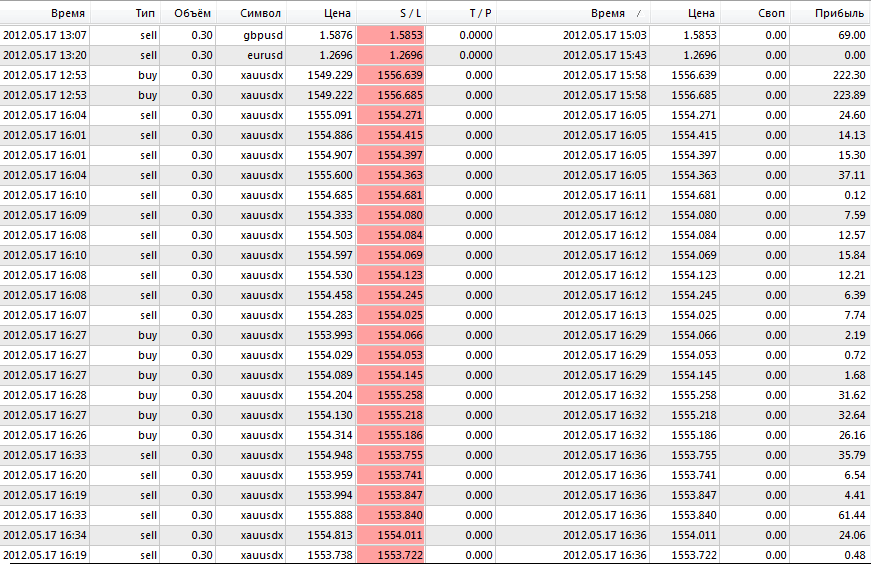
Task: Click the S / L column header
Action: [x=410, y=13]
